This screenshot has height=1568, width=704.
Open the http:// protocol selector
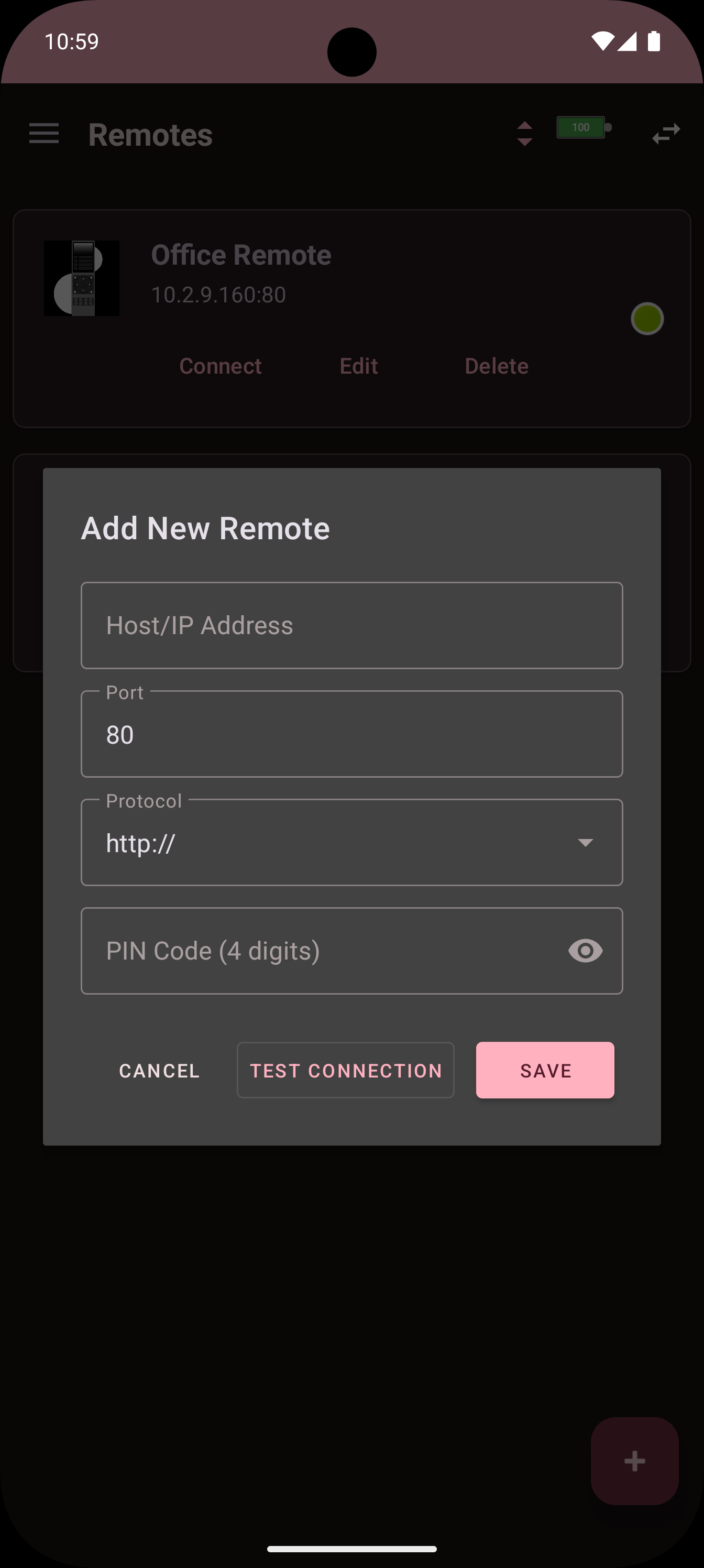tap(328, 843)
